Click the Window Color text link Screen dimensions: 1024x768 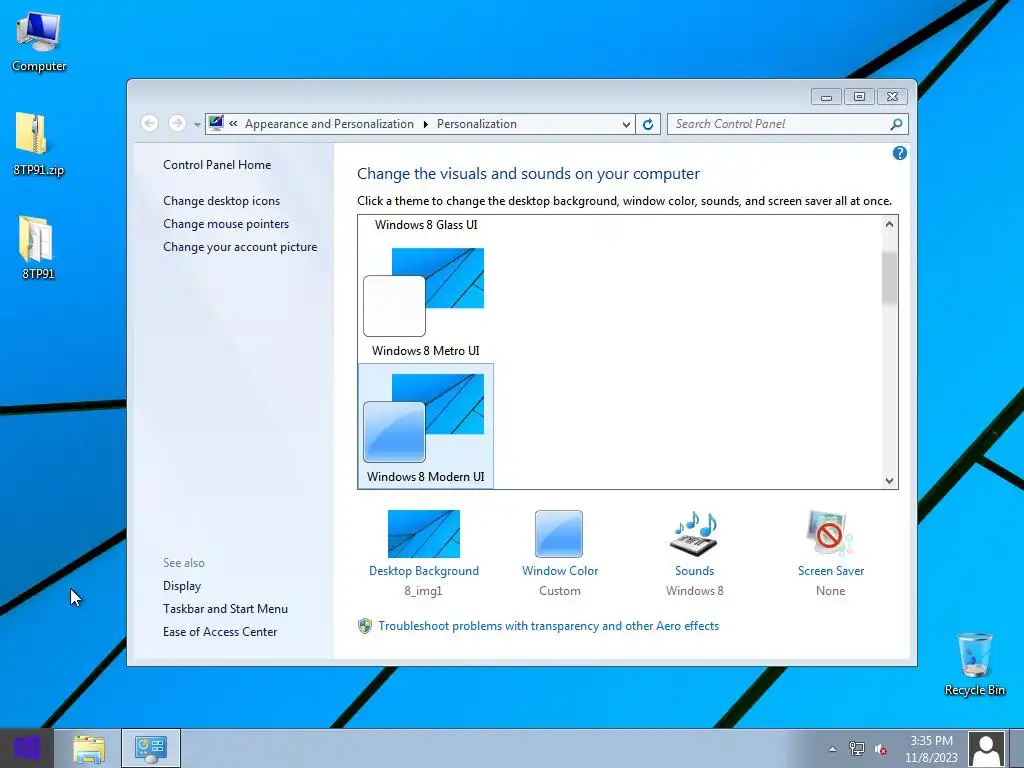[x=560, y=571]
